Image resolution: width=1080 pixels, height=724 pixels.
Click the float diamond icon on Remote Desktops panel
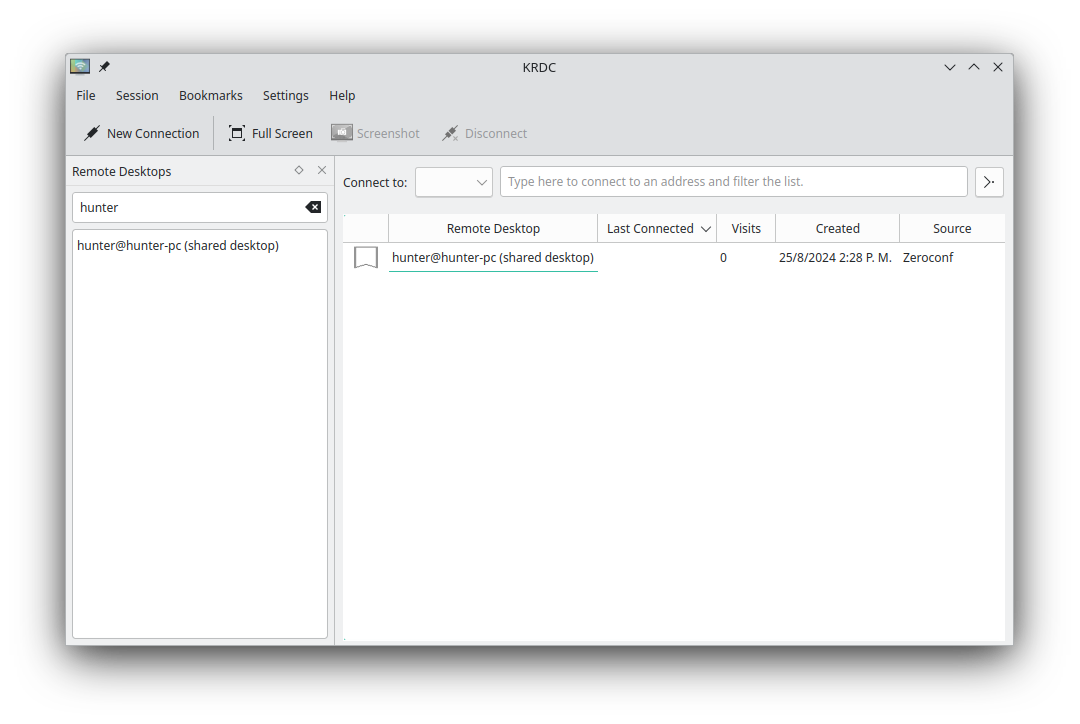click(x=298, y=170)
